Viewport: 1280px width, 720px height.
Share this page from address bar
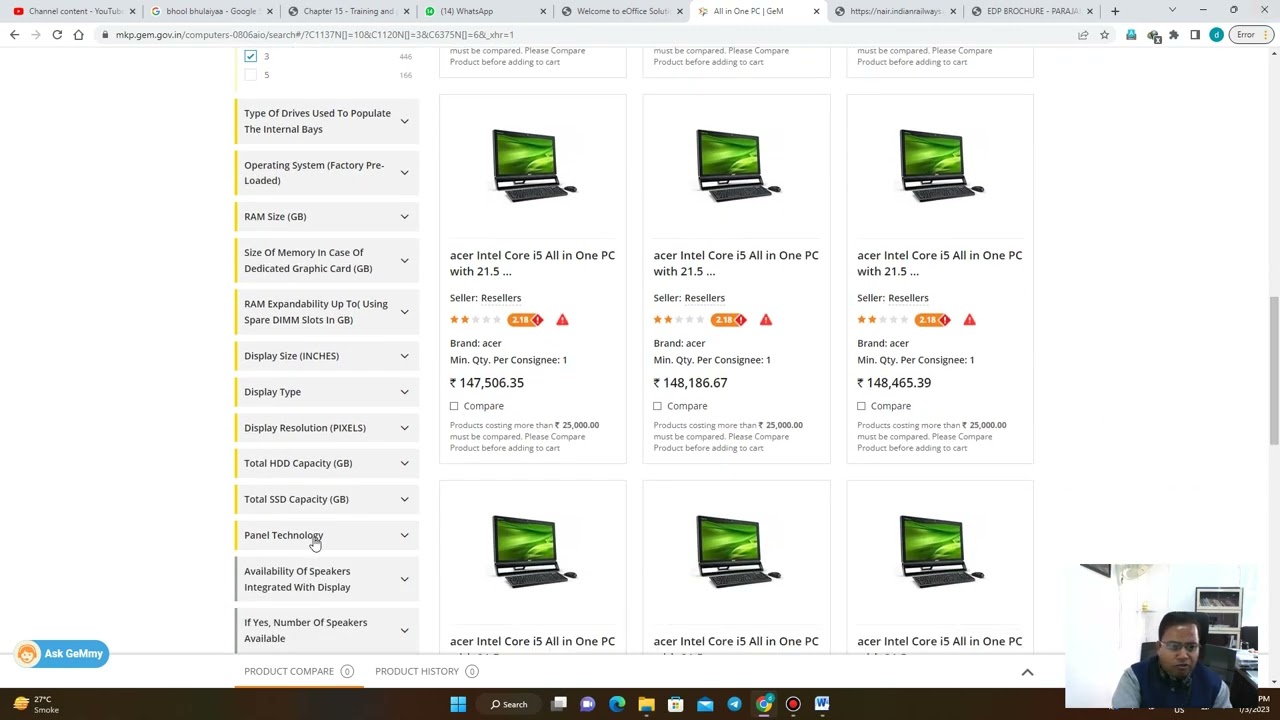point(1083,35)
